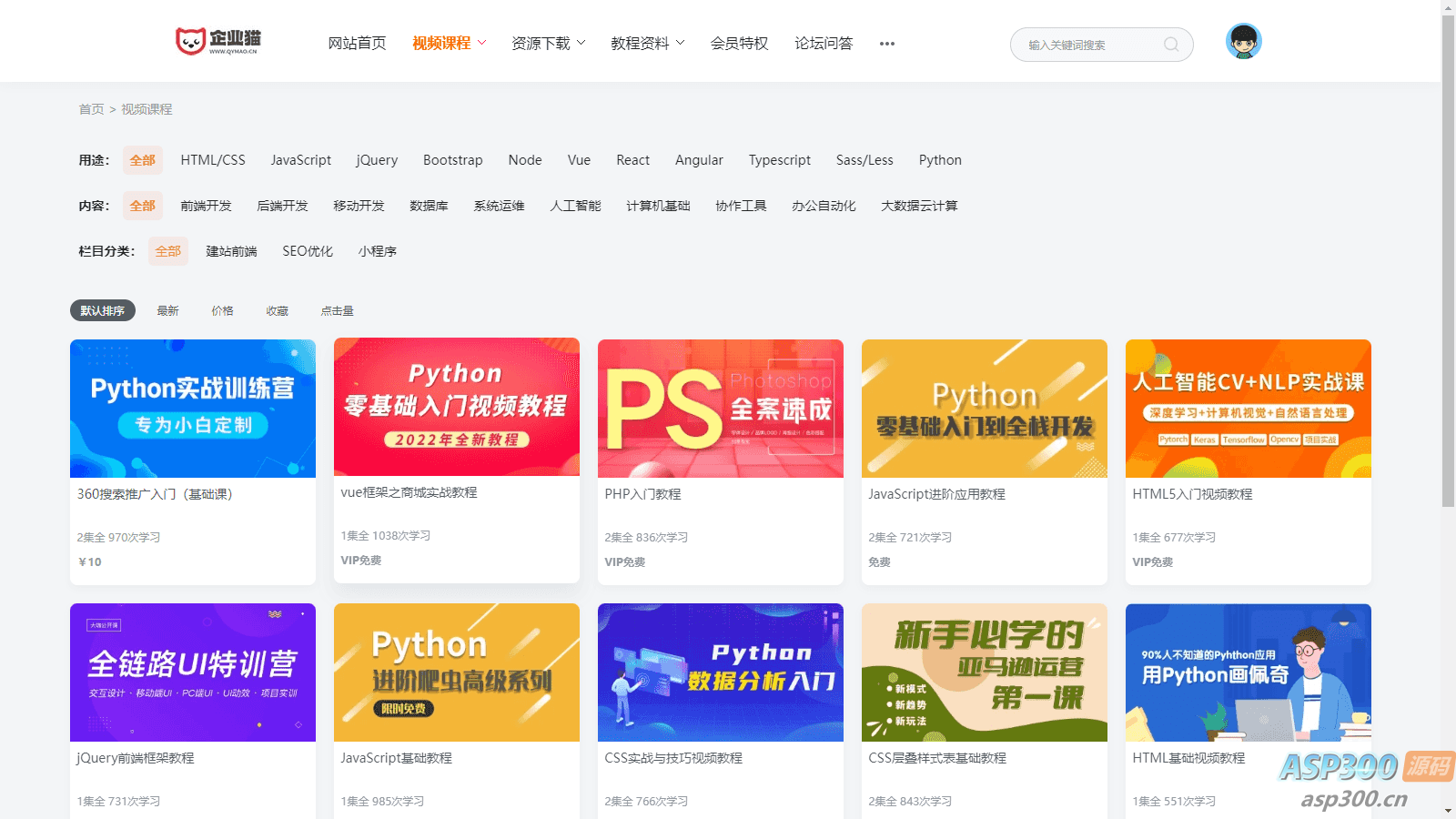The height and width of the screenshot is (819, 1456).
Task: Click the vertical page scrollbar
Action: pyautogui.click(x=1448, y=273)
